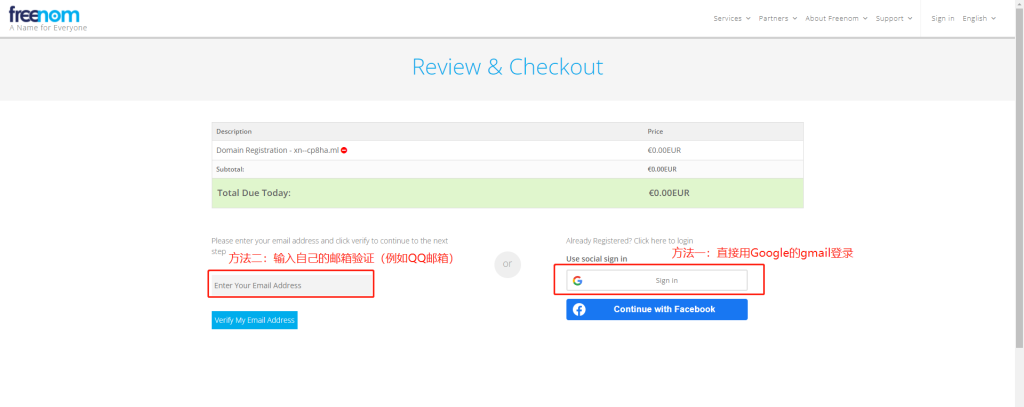
Task: Click the 'Use social sign in' label
Action: pyautogui.click(x=597, y=259)
